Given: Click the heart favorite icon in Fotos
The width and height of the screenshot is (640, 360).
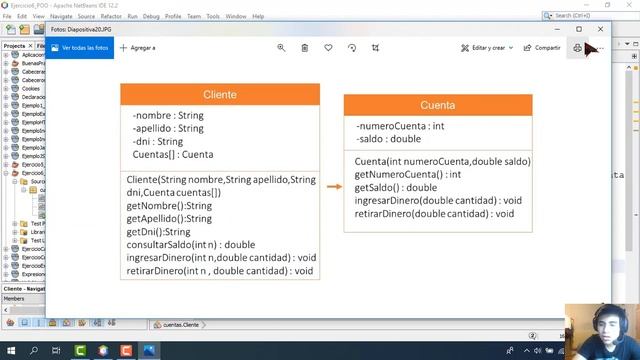Looking at the screenshot, I should tap(328, 48).
